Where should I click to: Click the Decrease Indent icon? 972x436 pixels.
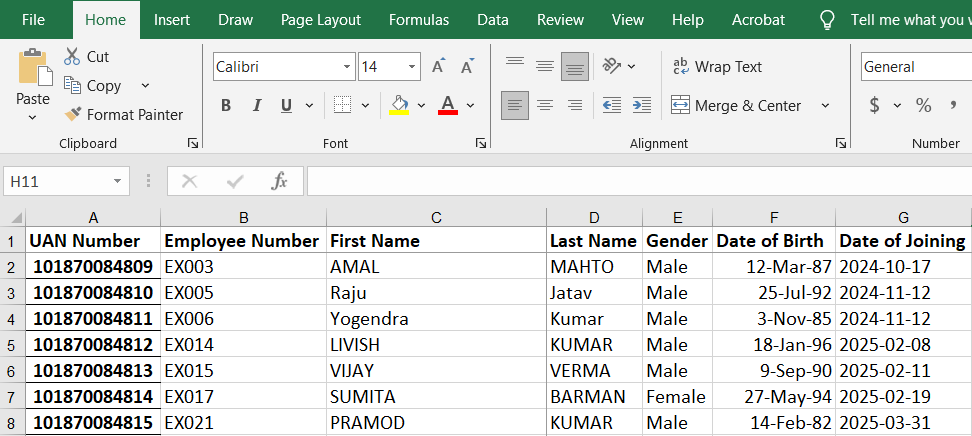[x=611, y=105]
